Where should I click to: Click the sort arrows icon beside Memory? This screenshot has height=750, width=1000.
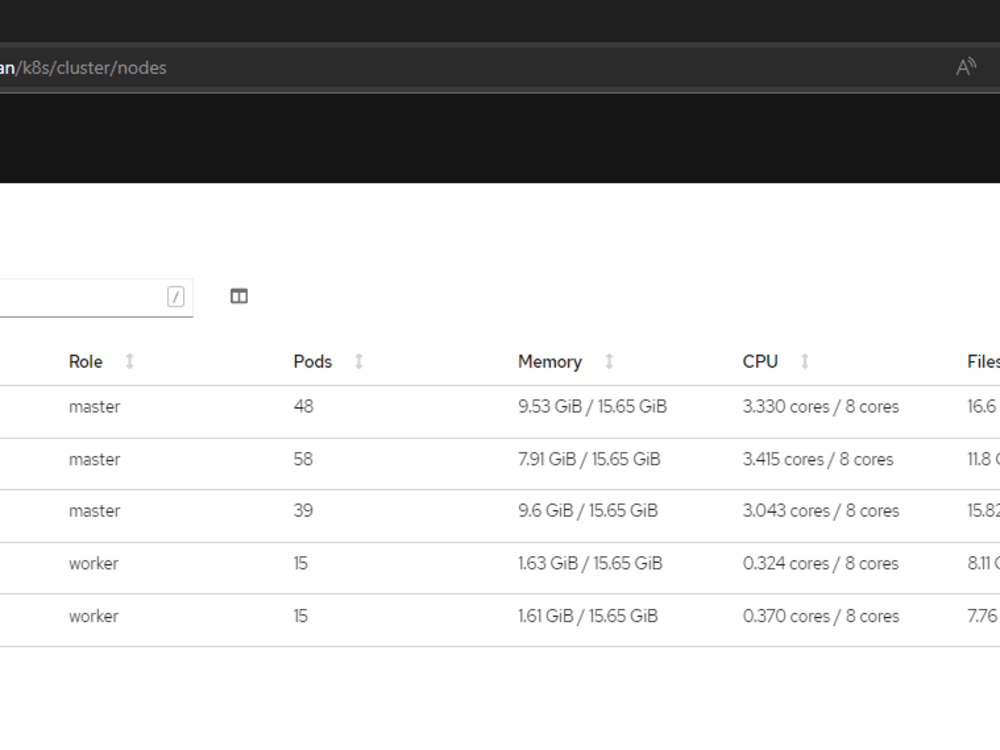click(x=609, y=361)
